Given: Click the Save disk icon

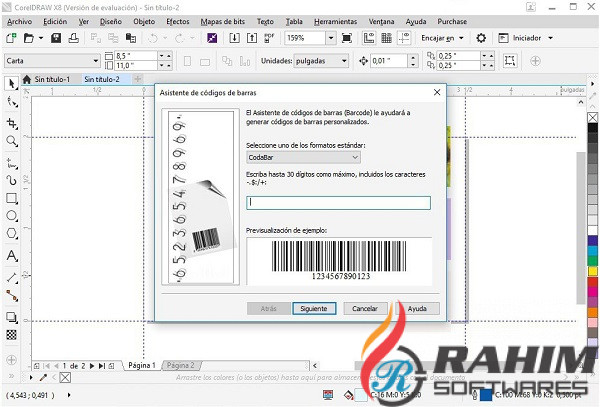Looking at the screenshot, I should [56, 38].
